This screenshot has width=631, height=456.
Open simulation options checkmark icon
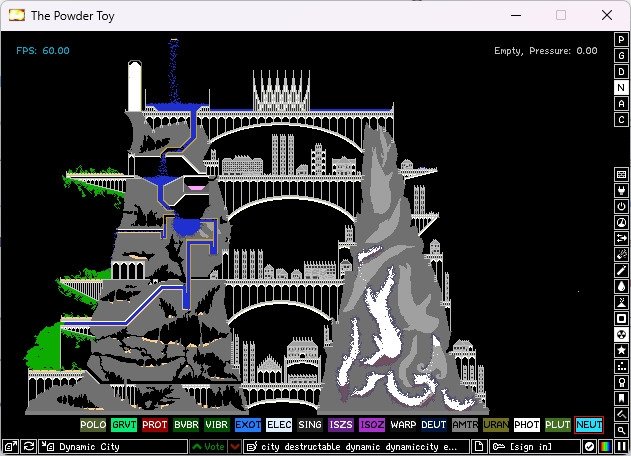click(589, 446)
